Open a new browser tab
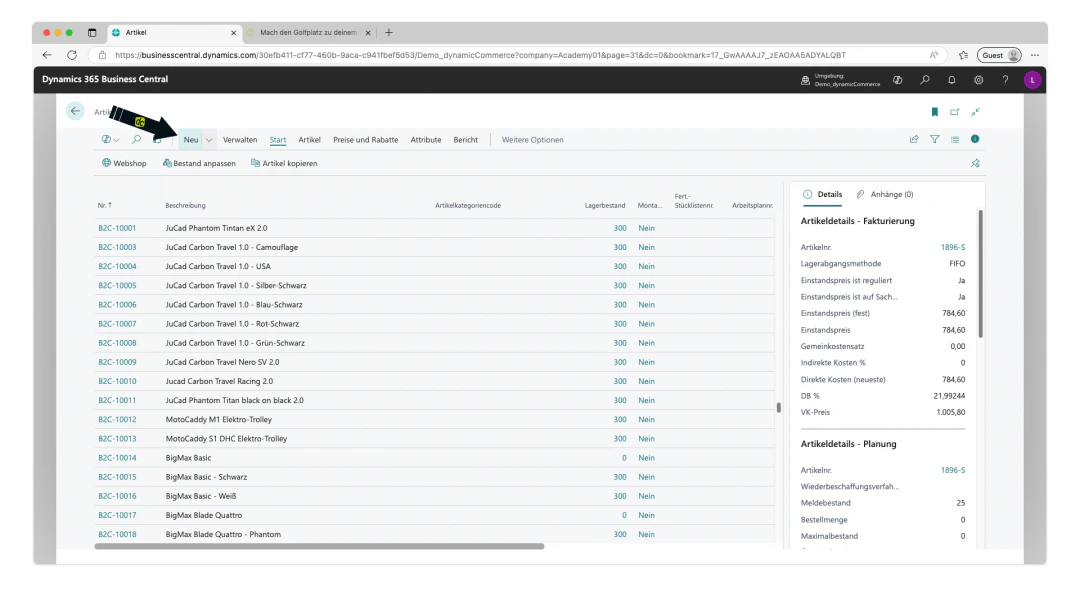 pyautogui.click(x=388, y=32)
